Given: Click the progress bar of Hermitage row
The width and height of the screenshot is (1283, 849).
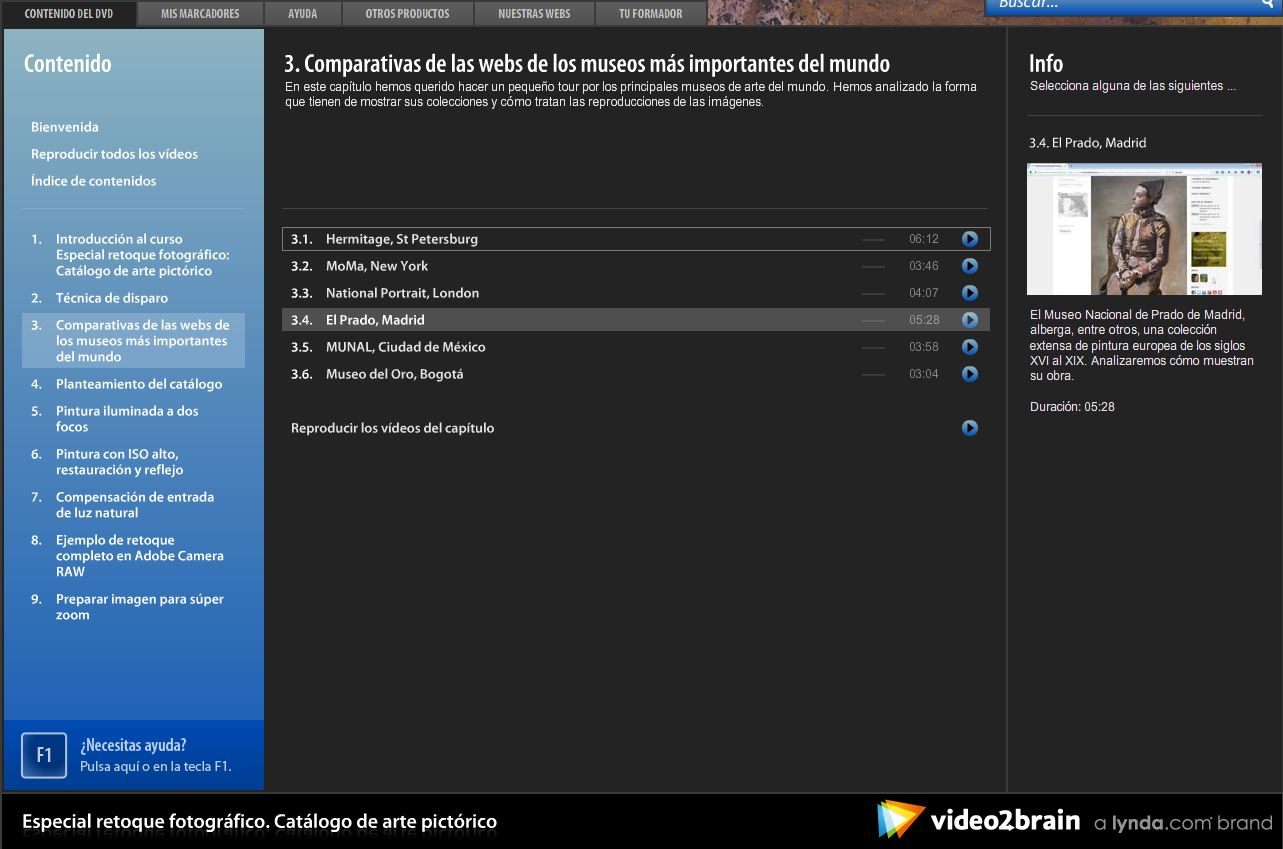Looking at the screenshot, I should click(873, 240).
